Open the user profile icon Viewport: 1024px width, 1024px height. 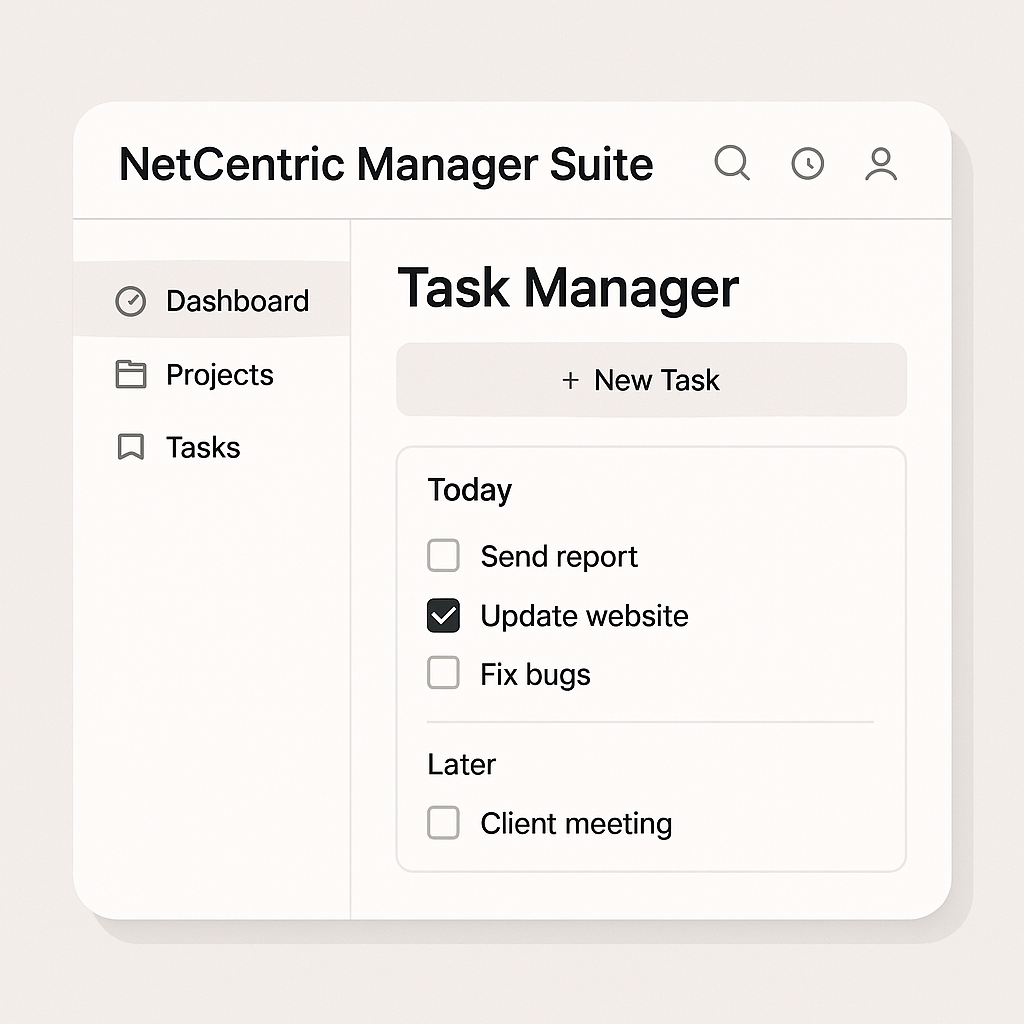coord(881,164)
